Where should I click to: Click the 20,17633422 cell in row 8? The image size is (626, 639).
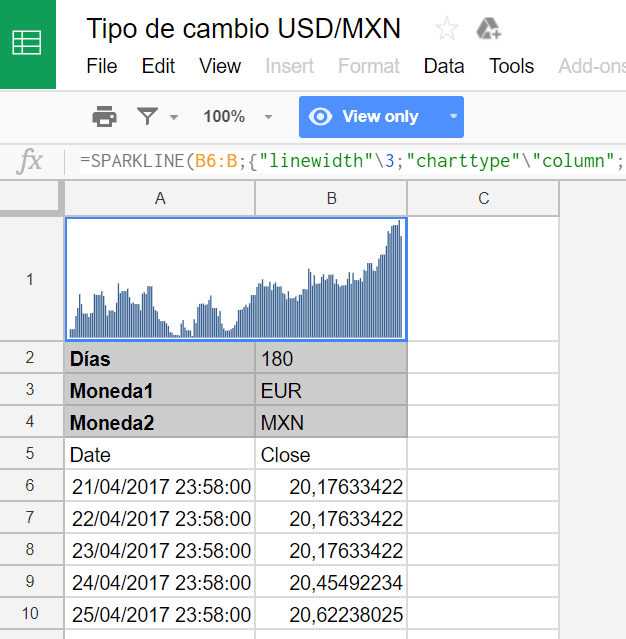(x=331, y=550)
